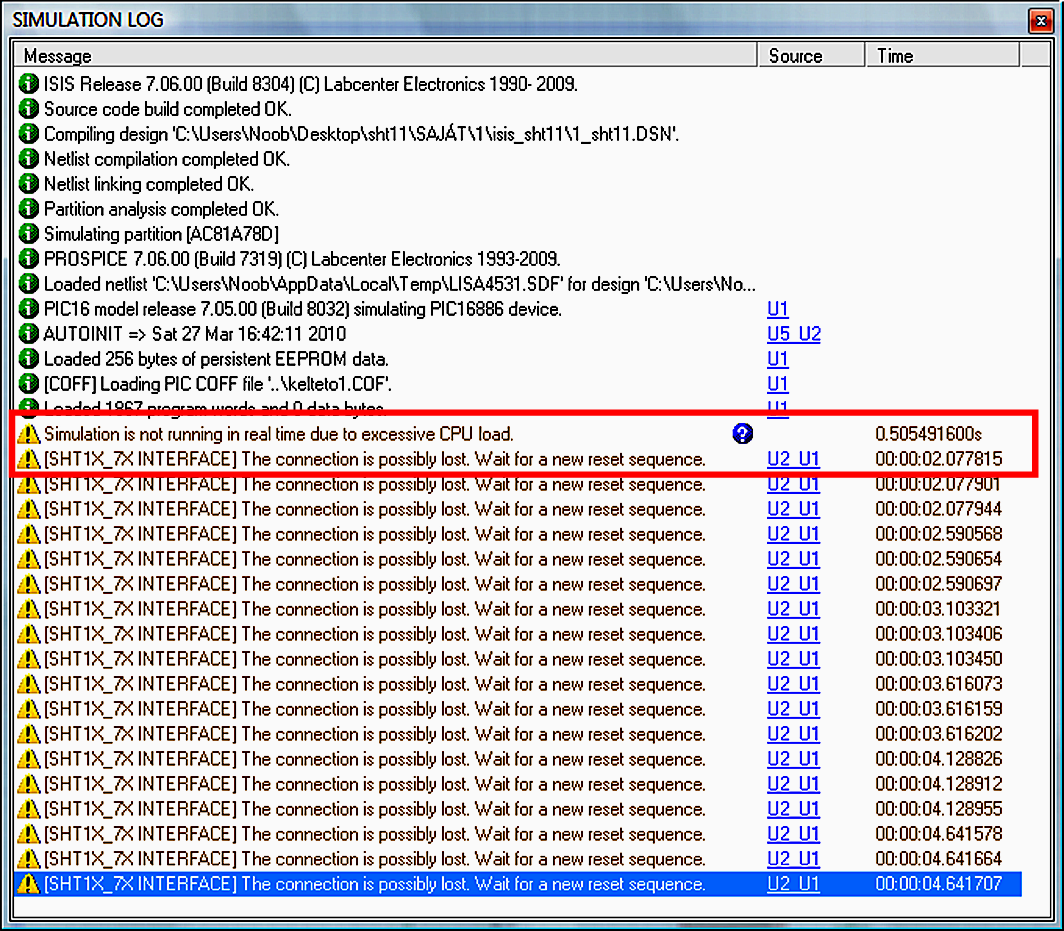The width and height of the screenshot is (1064, 931).
Task: Click info icon beside Simulating partition message
Action: (x=28, y=234)
